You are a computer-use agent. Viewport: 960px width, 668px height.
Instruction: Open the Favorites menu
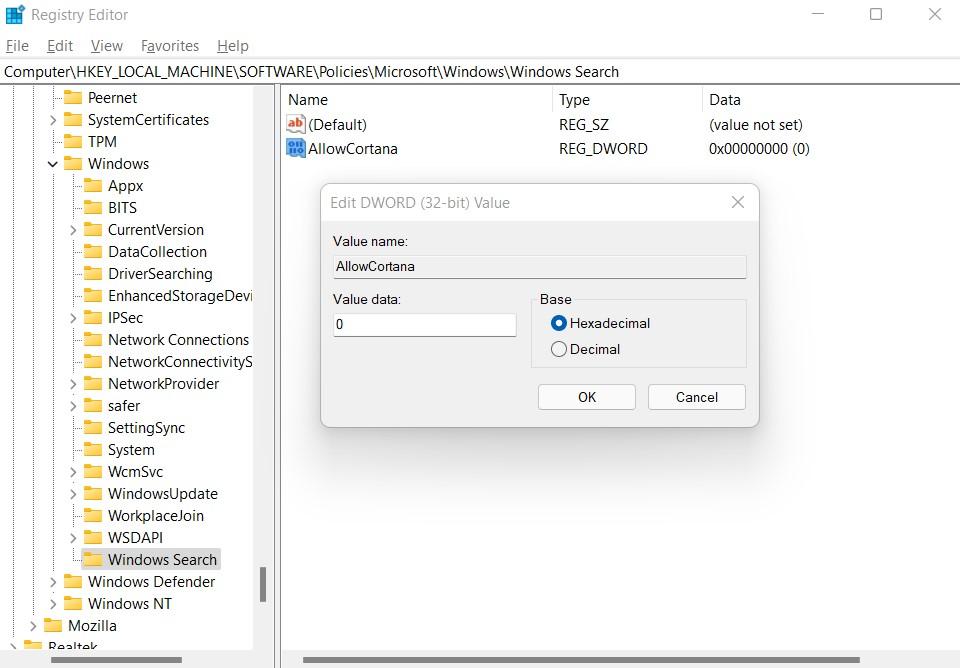tap(170, 46)
